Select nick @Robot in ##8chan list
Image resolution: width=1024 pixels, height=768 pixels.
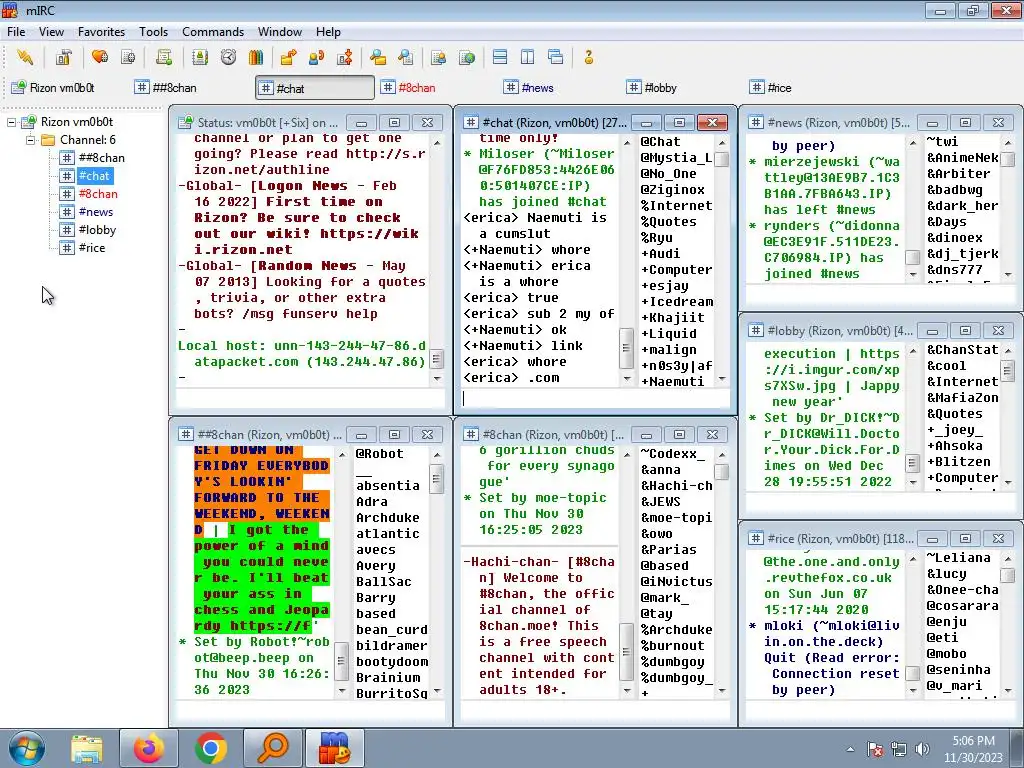(379, 454)
